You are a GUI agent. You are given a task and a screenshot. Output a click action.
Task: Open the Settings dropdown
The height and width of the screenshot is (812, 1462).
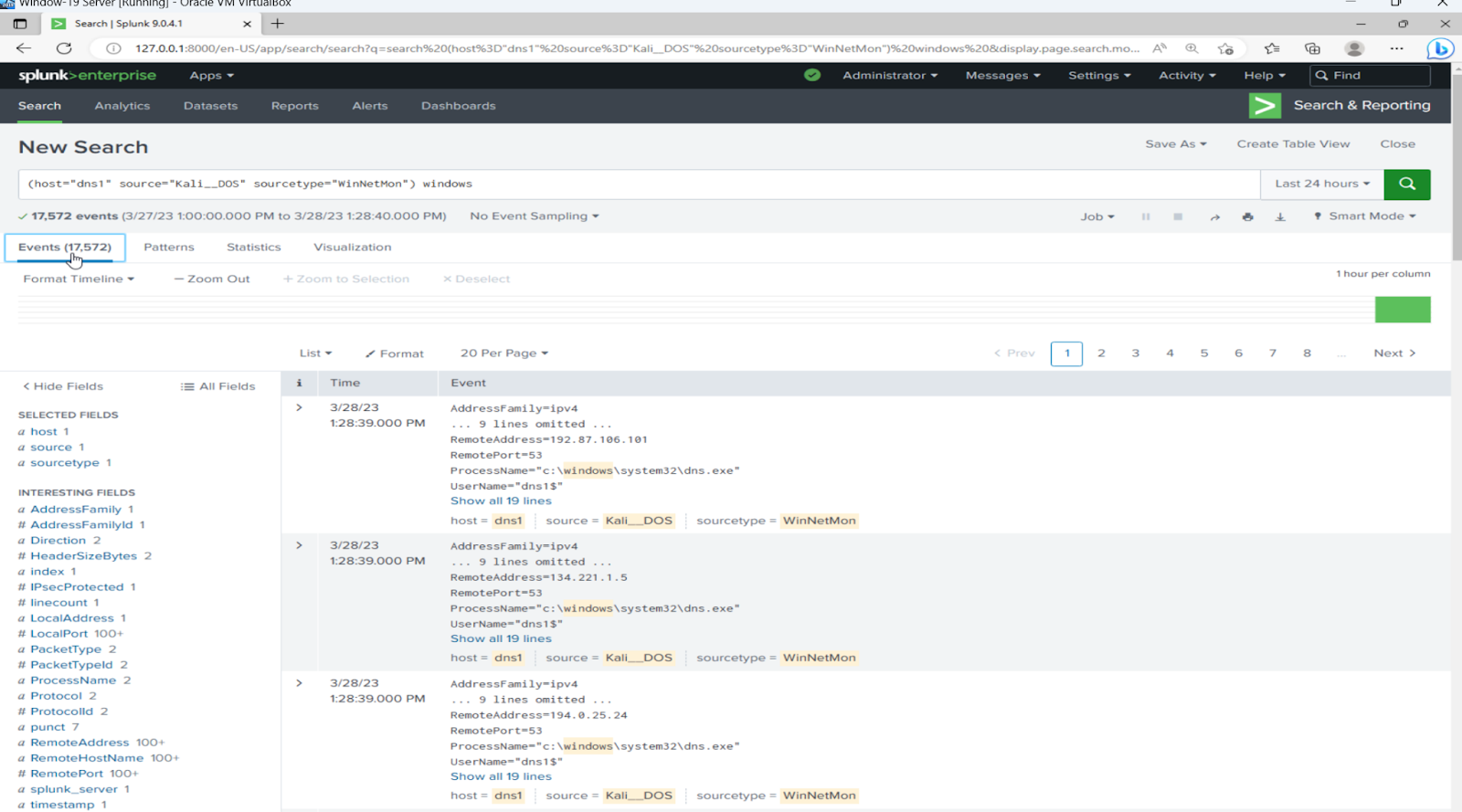pos(1099,75)
